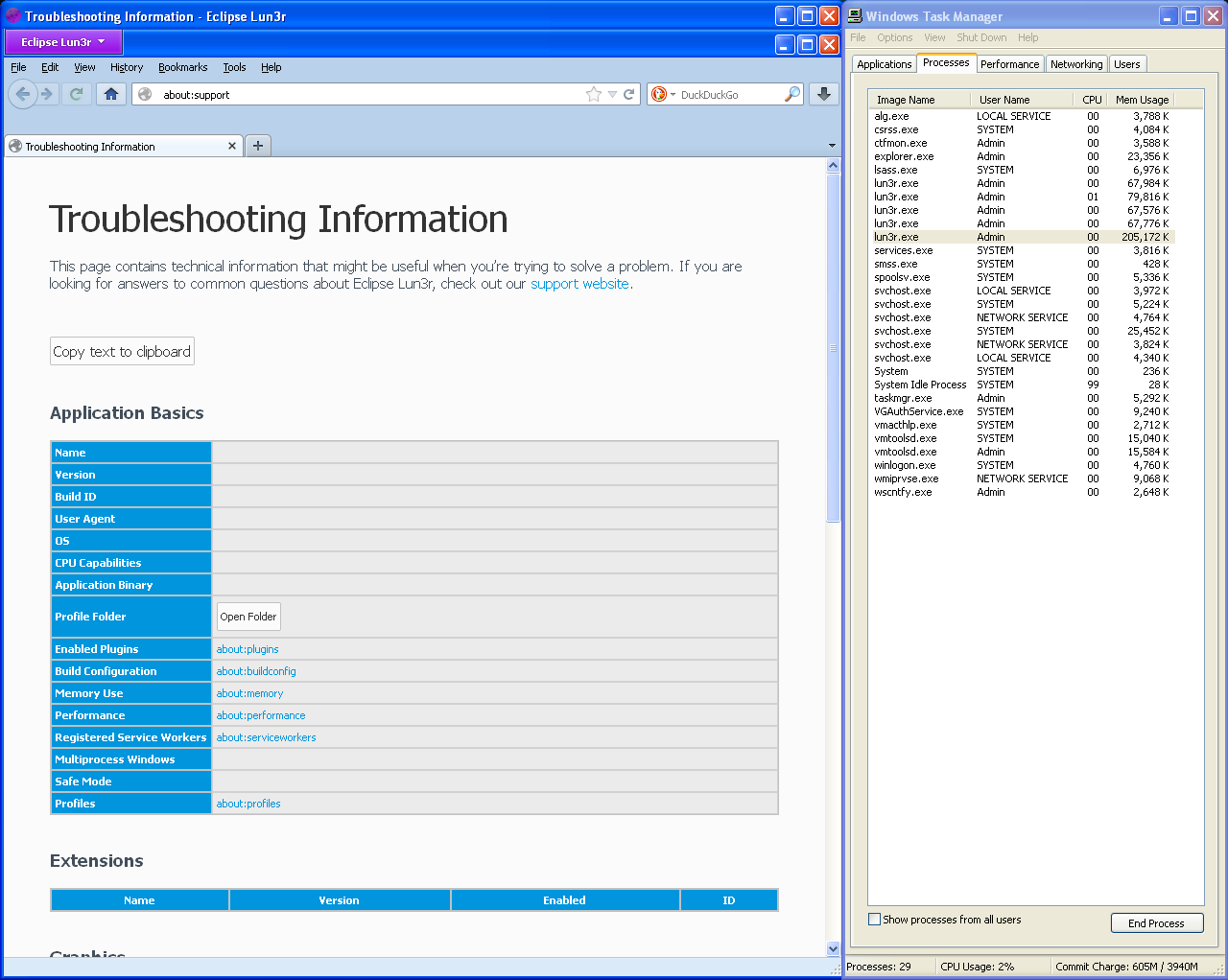The width and height of the screenshot is (1228, 980).
Task: Enable Show processes from all users
Action: (874, 920)
